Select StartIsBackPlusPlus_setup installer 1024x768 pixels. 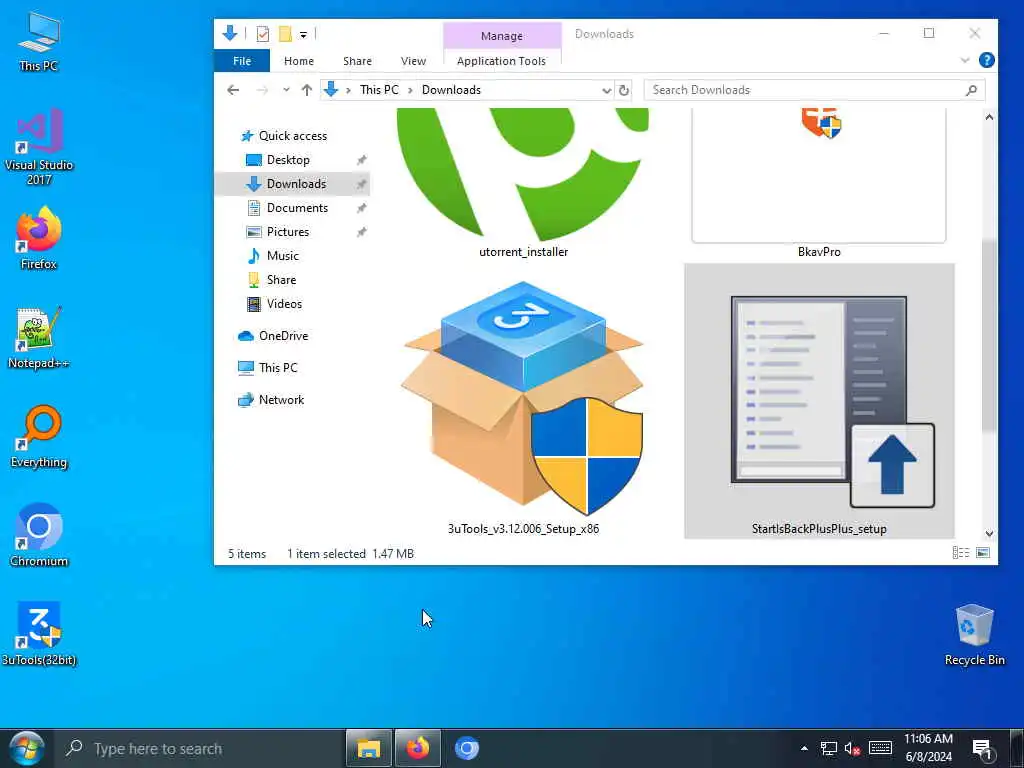pos(819,401)
